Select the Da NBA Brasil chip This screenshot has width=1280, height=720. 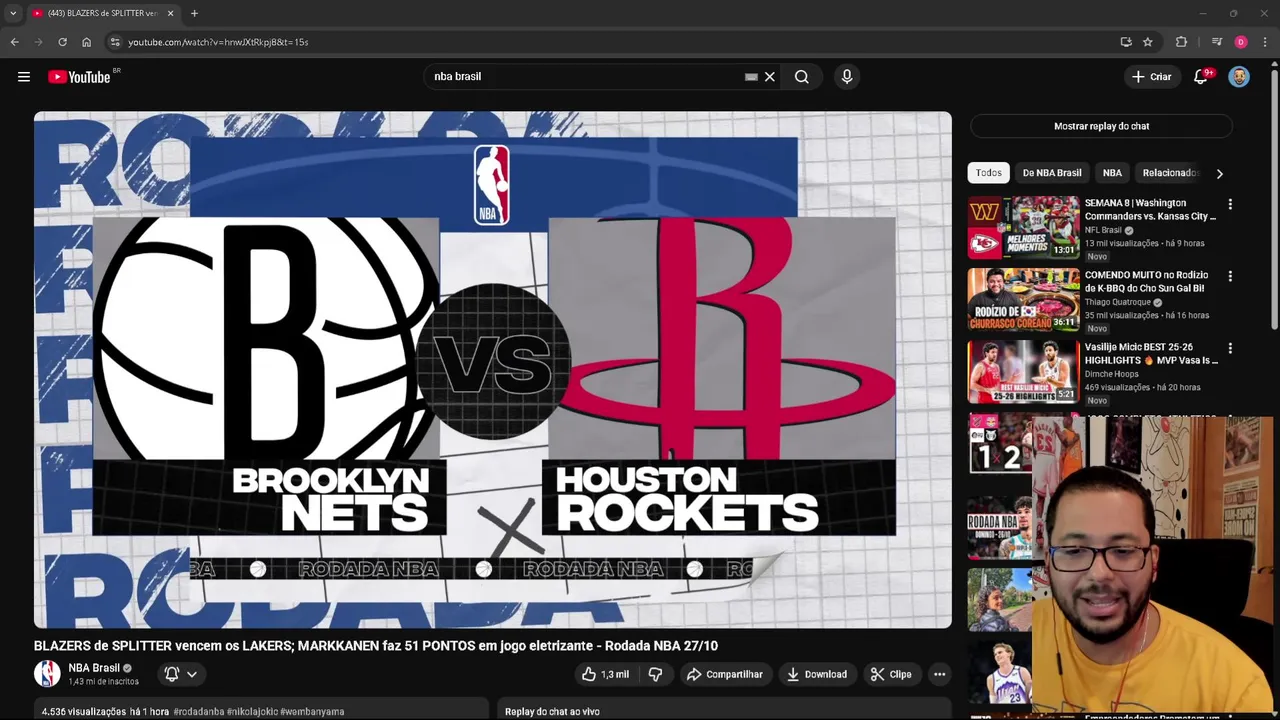click(x=1052, y=173)
